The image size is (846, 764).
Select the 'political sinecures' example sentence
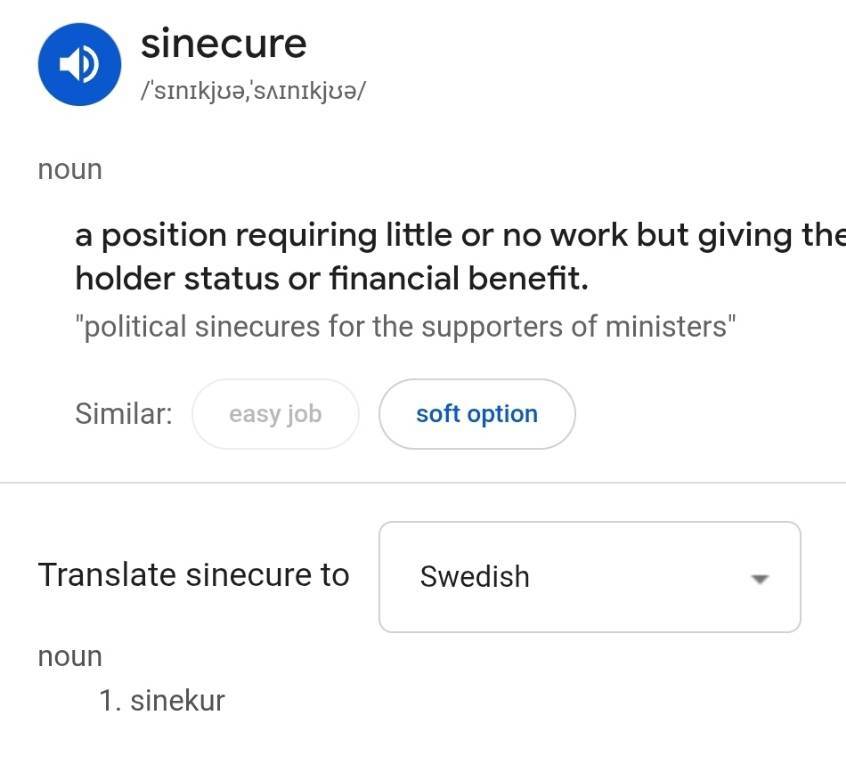coord(405,327)
